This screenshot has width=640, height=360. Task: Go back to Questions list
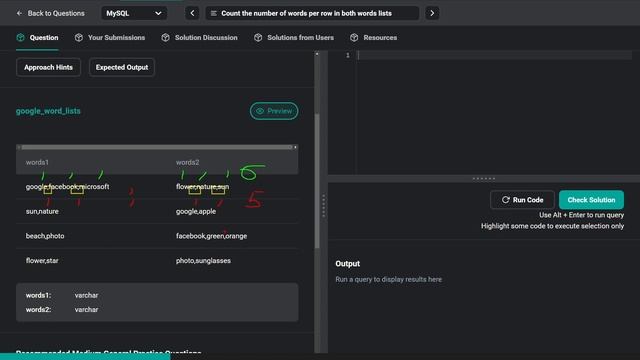50,13
